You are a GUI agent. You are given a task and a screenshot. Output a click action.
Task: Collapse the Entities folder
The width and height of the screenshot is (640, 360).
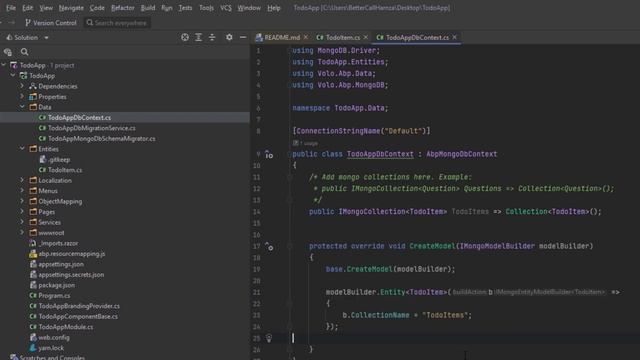22,149
